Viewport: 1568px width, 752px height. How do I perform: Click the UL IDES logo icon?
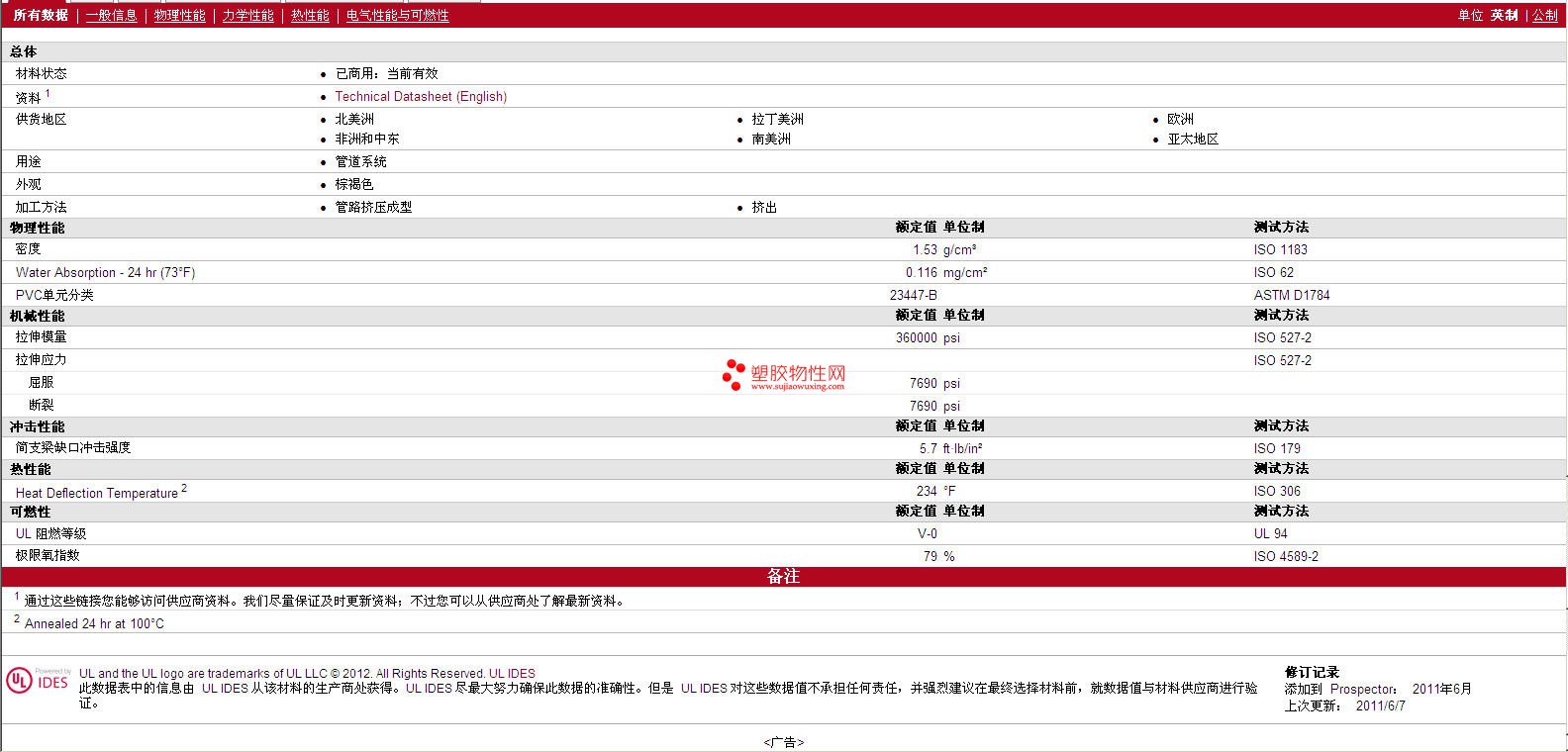[39, 680]
